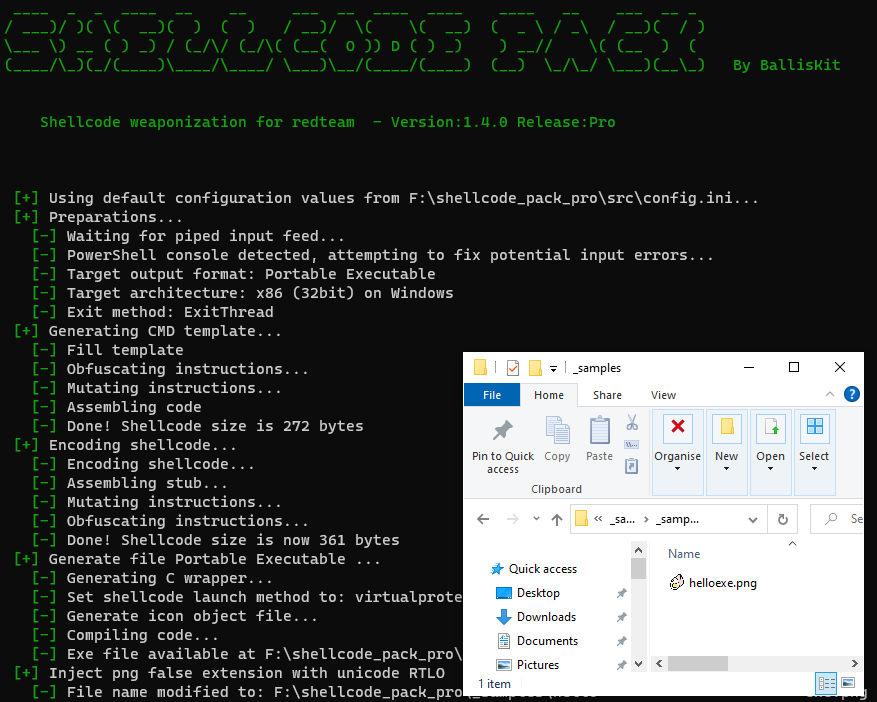Click navigation pane scroll up arrow
Viewport: 877px width, 702px height.
(638, 550)
